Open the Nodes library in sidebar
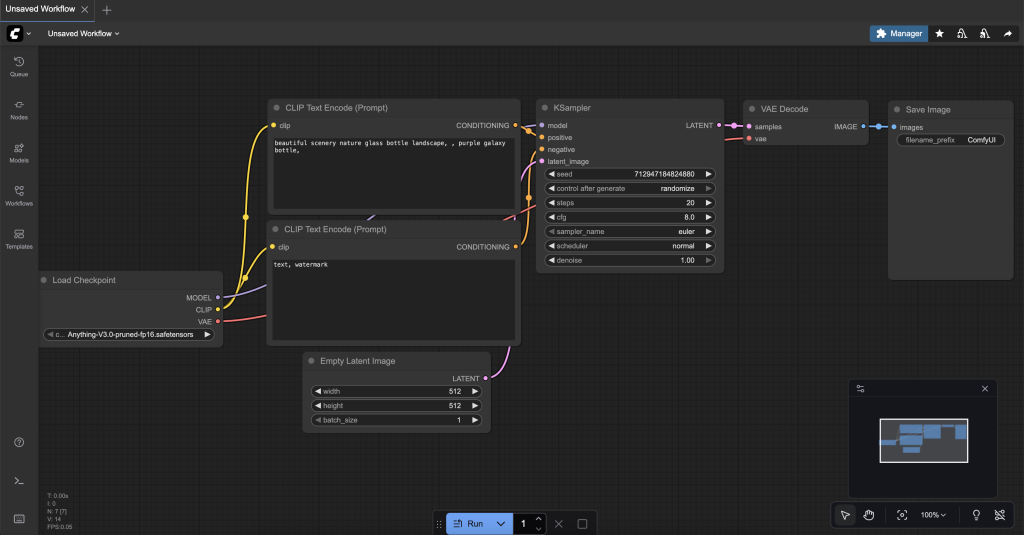This screenshot has height=535, width=1024. 19,109
